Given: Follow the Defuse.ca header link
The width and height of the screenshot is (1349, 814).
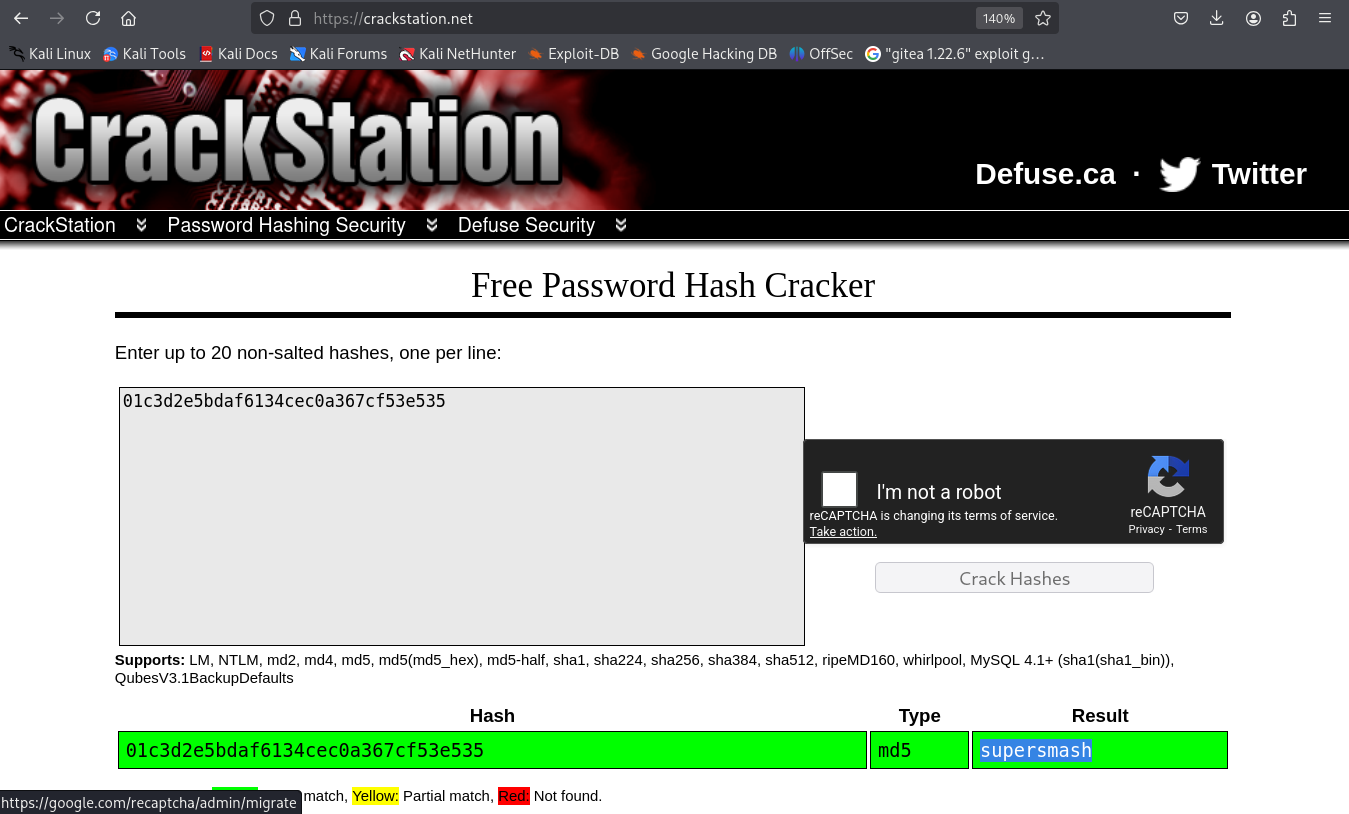Looking at the screenshot, I should click(x=1044, y=174).
